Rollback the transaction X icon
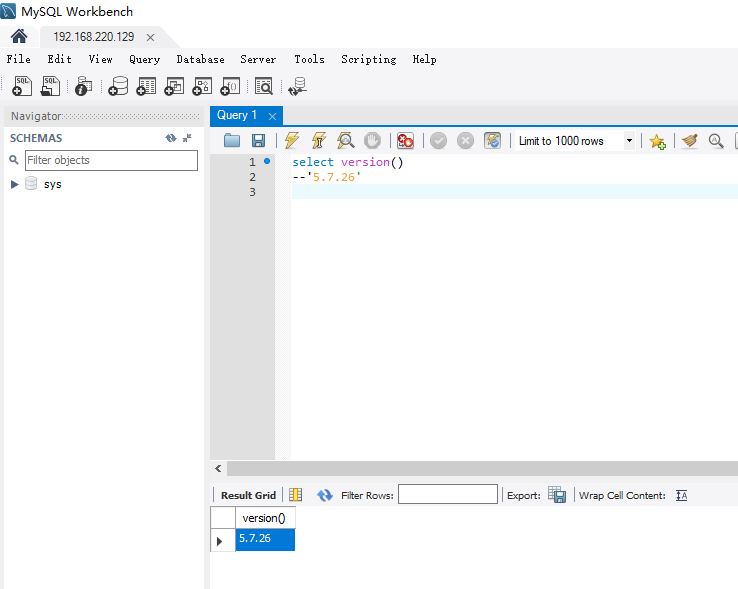This screenshot has width=738, height=589. [465, 140]
